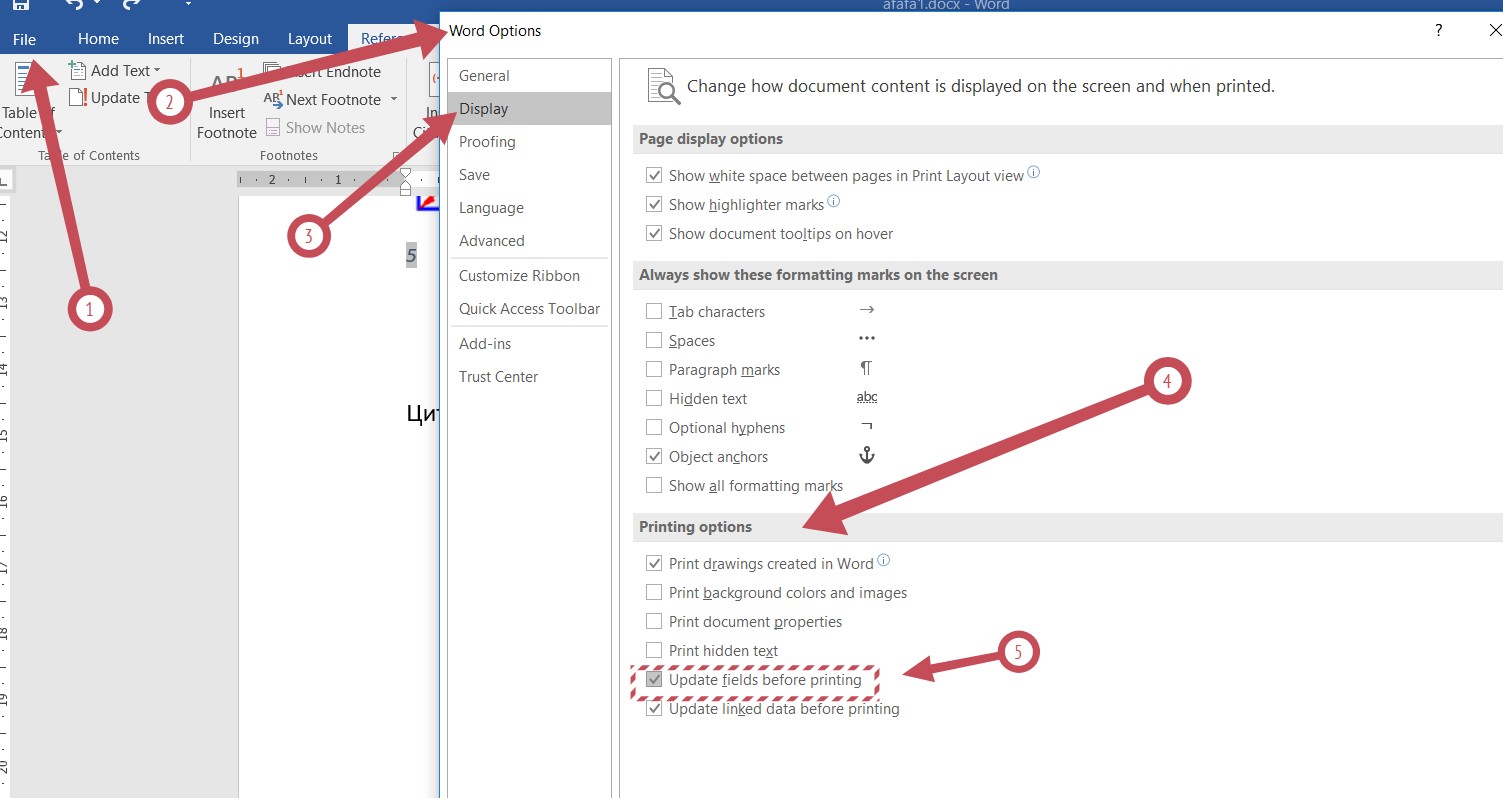Click the Undo arrow icon
Viewport: 1503px width, 798px height.
(73, 5)
